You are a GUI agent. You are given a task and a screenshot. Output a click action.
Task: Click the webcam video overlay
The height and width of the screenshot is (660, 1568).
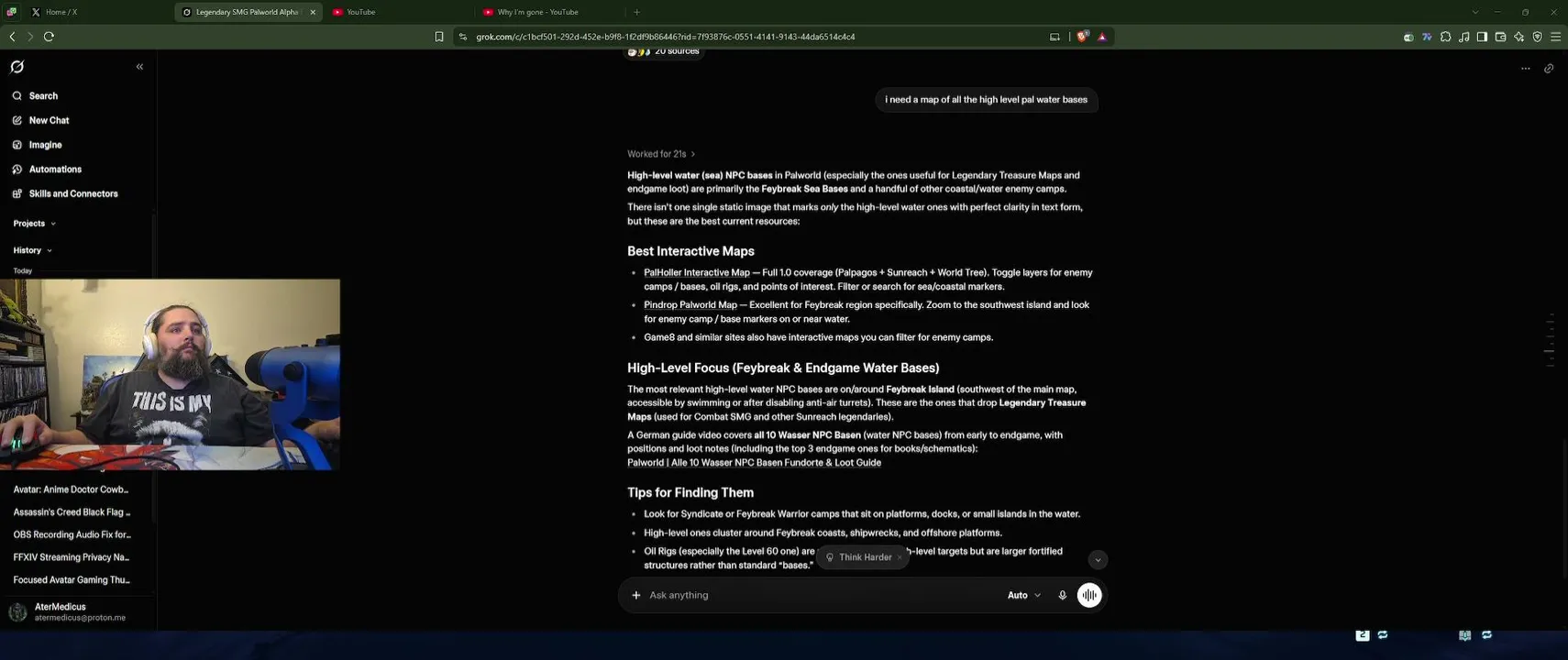170,375
